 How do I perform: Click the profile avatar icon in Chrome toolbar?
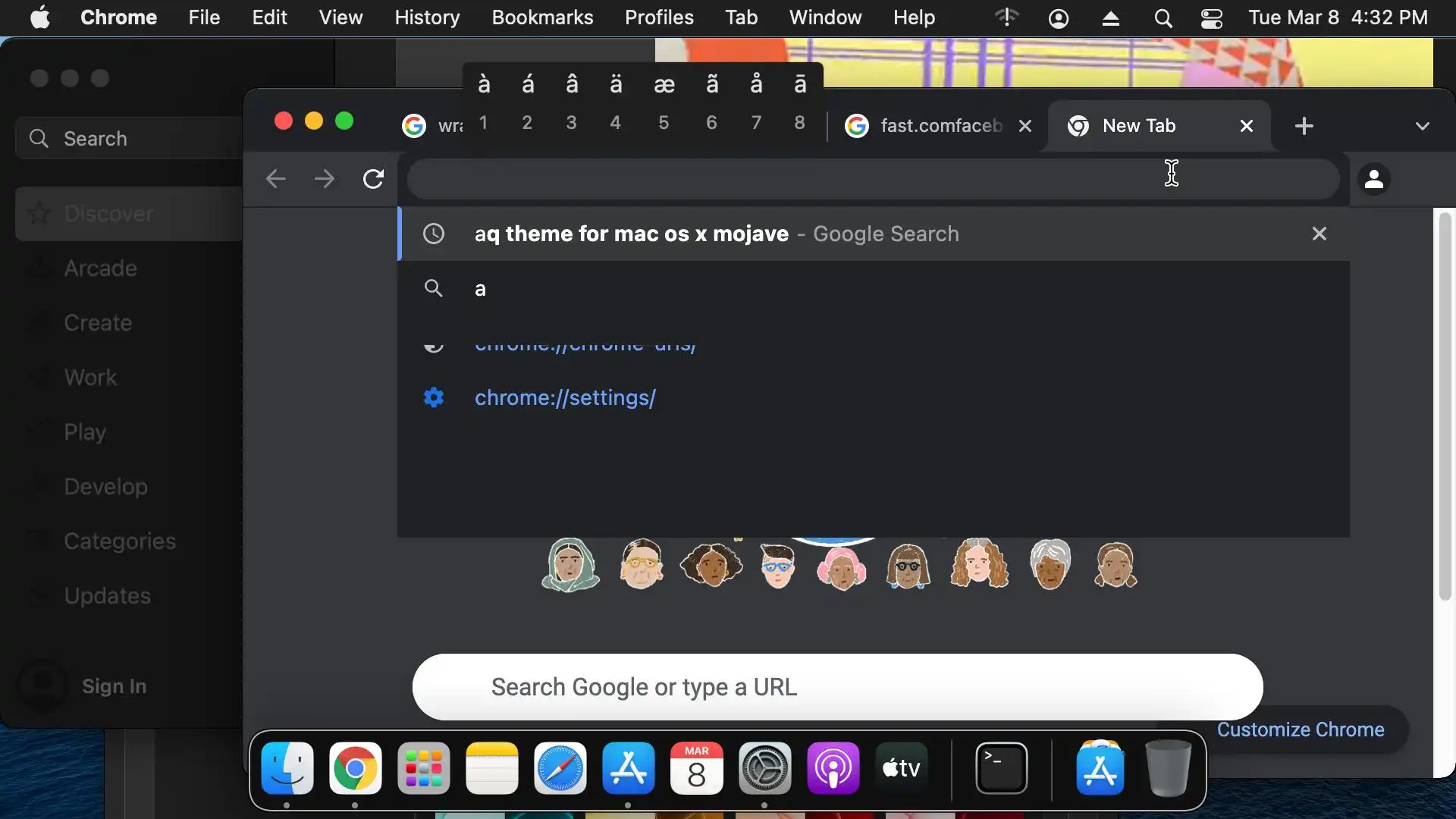click(x=1373, y=180)
